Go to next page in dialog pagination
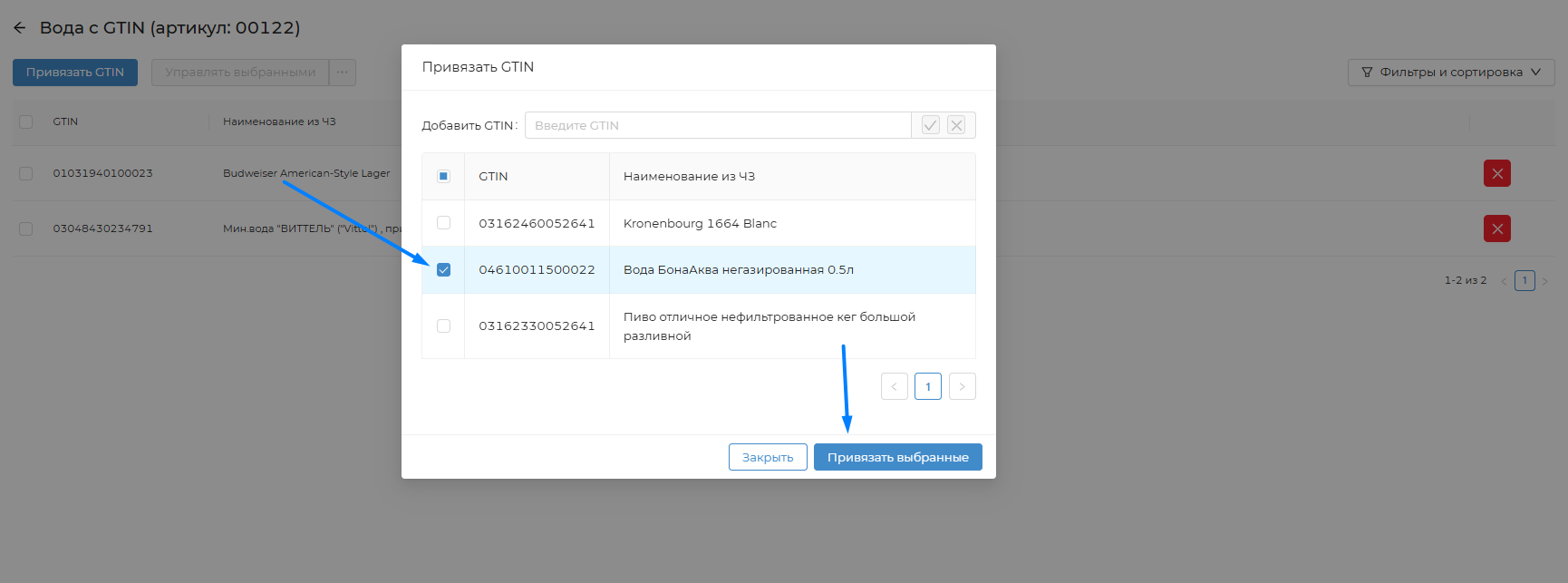1568x583 pixels. pos(962,386)
